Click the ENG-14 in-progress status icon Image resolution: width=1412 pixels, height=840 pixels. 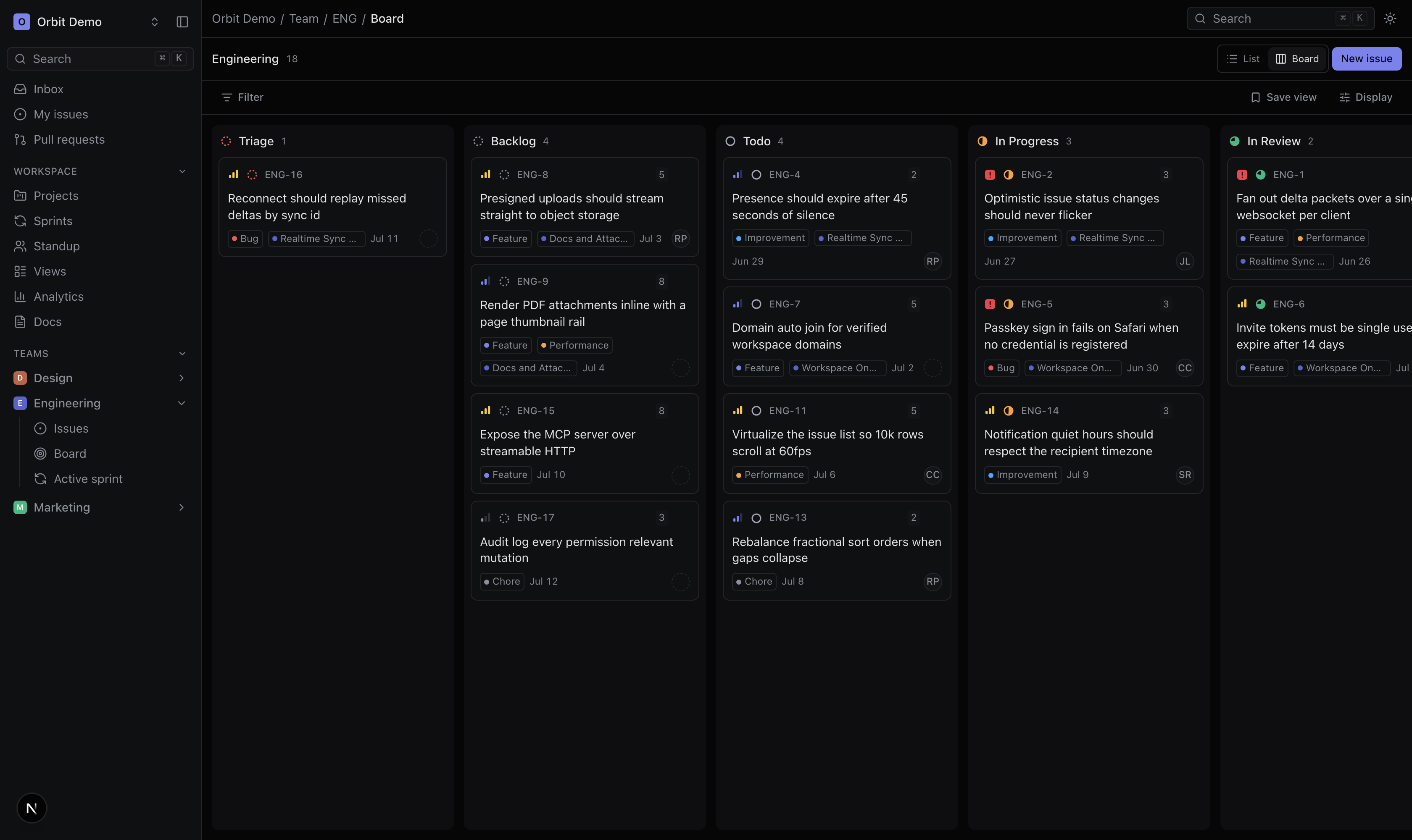(1009, 411)
